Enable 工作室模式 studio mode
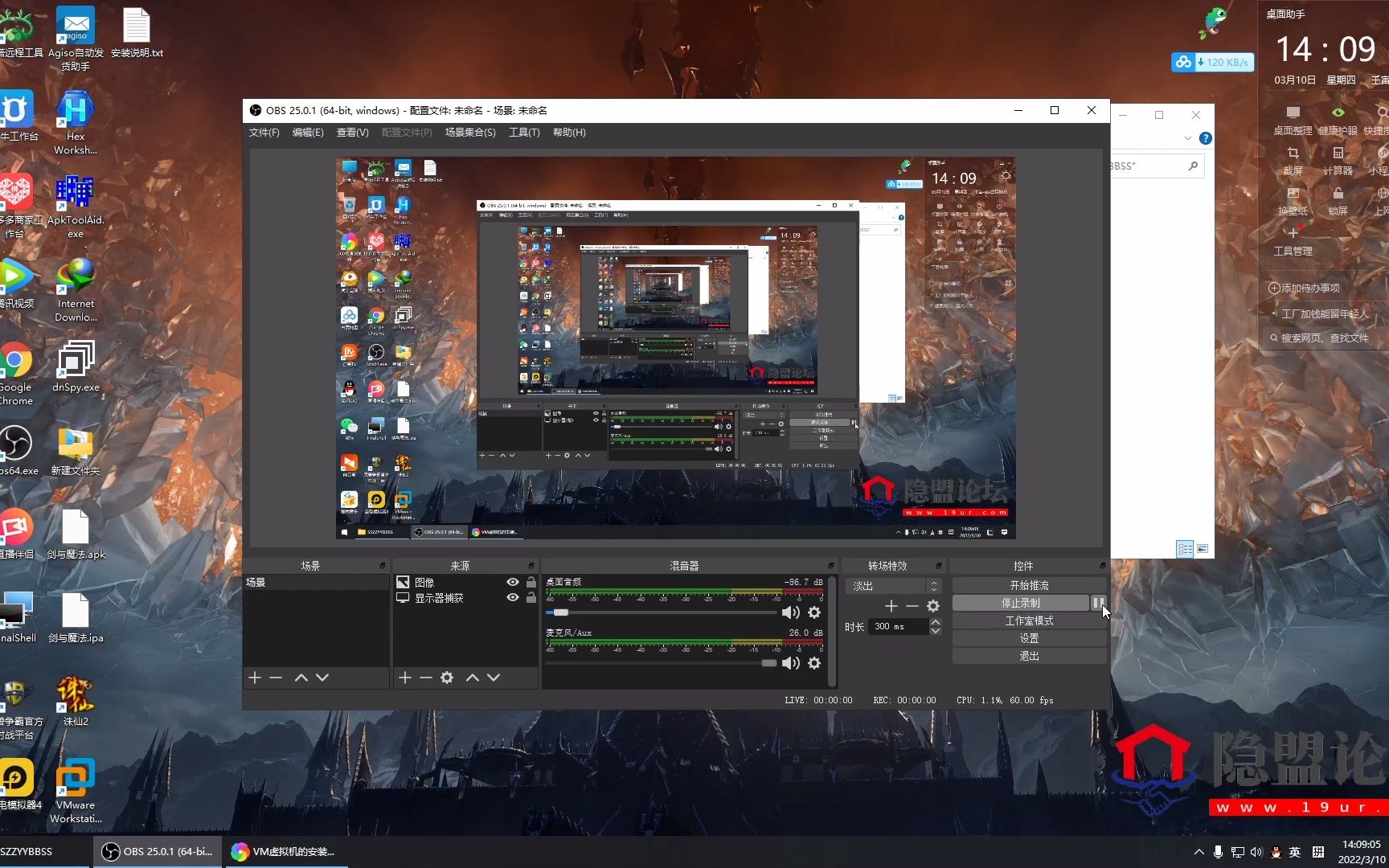Screen dimensions: 1389x868 point(1029,620)
